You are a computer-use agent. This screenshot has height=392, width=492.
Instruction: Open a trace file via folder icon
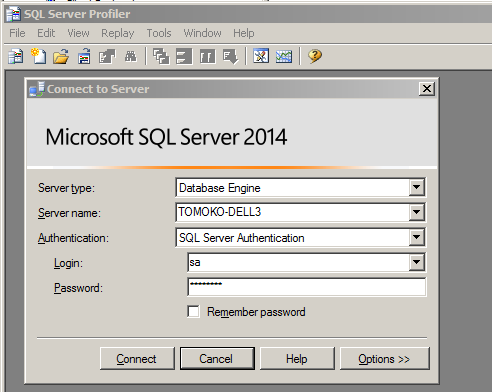pos(61,56)
